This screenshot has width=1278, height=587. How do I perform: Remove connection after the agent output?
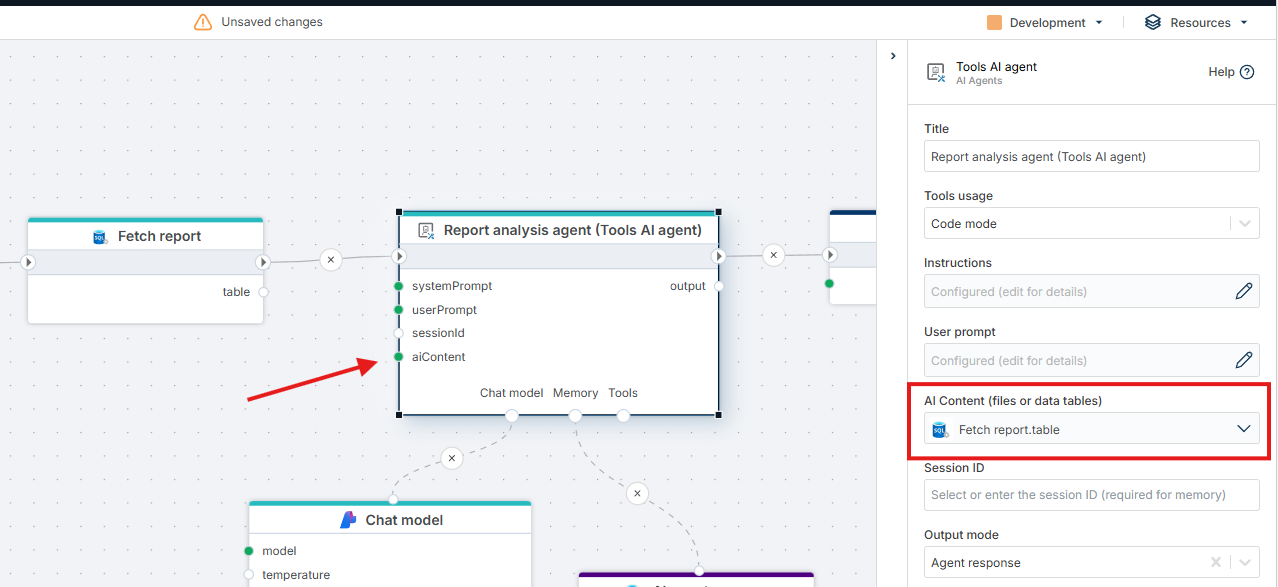coord(773,255)
